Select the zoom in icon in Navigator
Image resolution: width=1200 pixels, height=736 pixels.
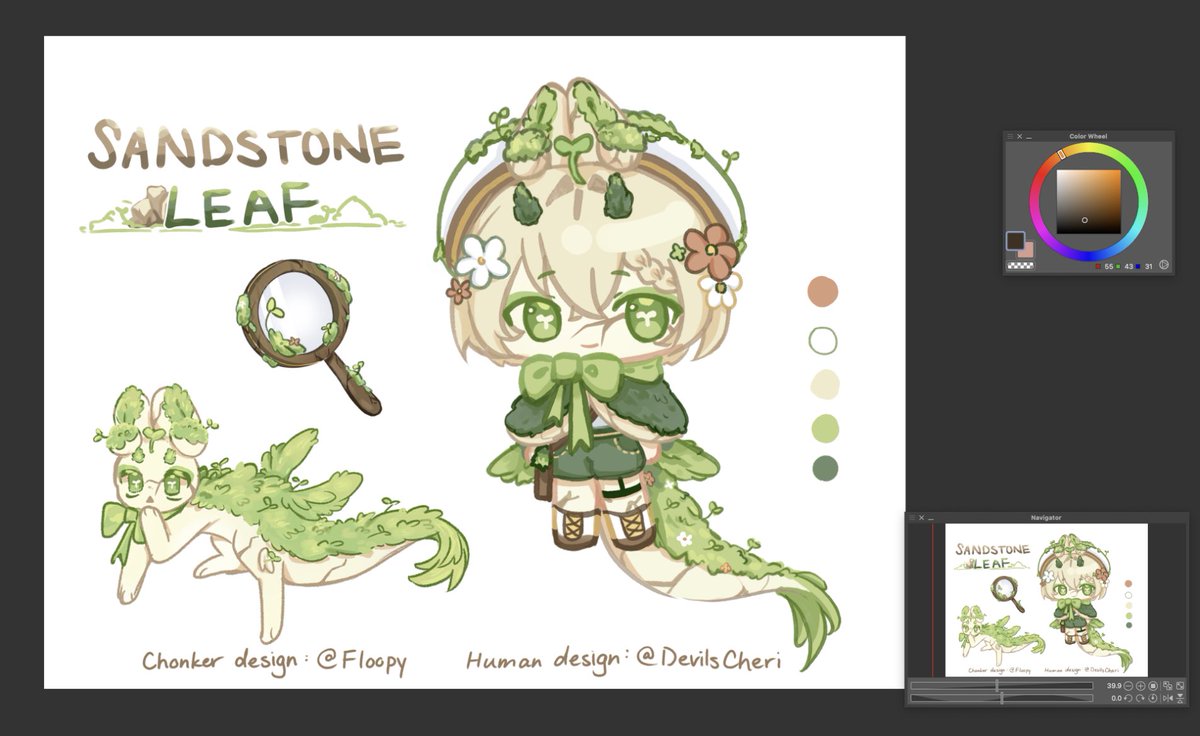[x=1139, y=685]
